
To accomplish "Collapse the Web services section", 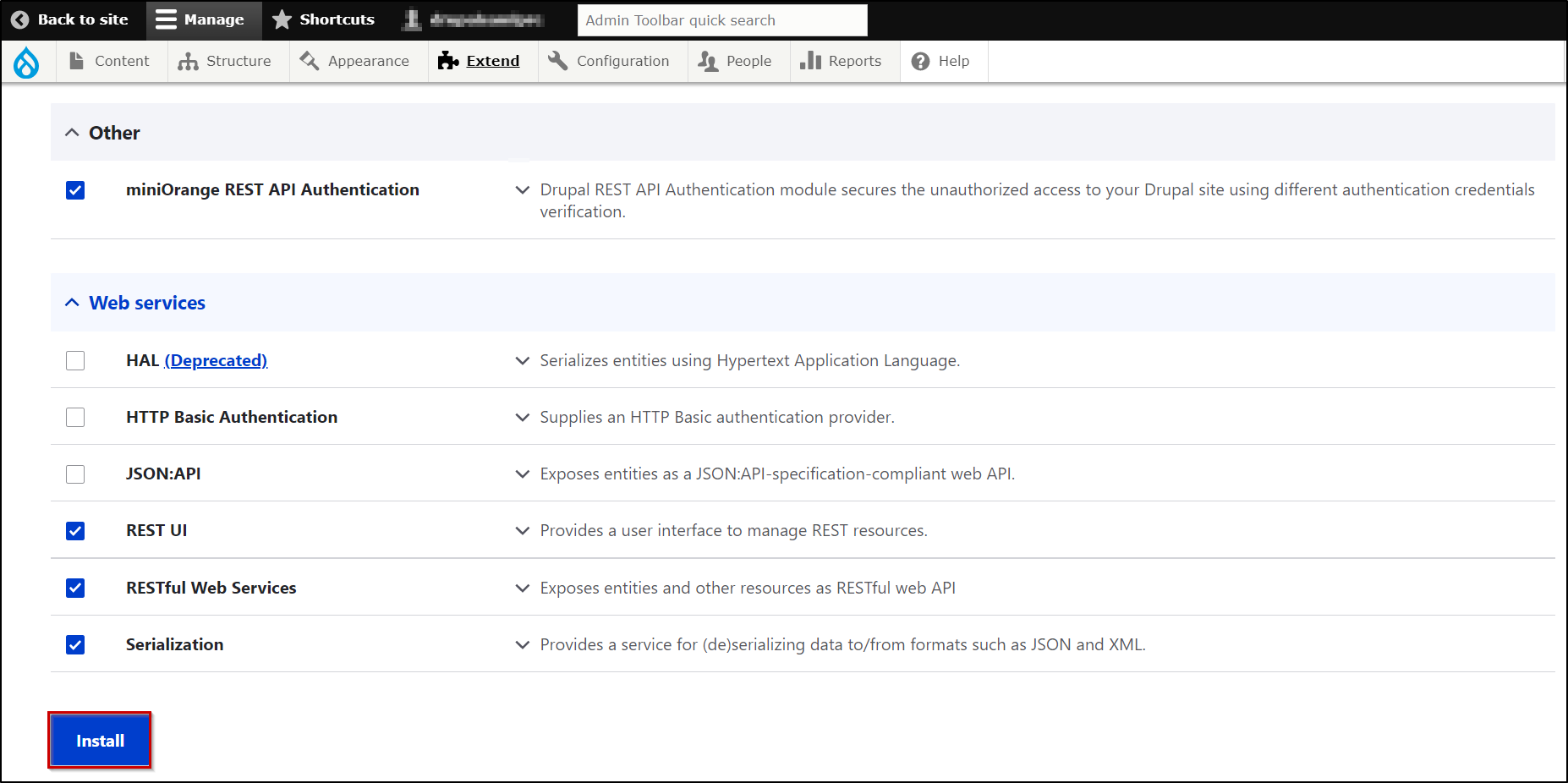I will click(x=73, y=303).
